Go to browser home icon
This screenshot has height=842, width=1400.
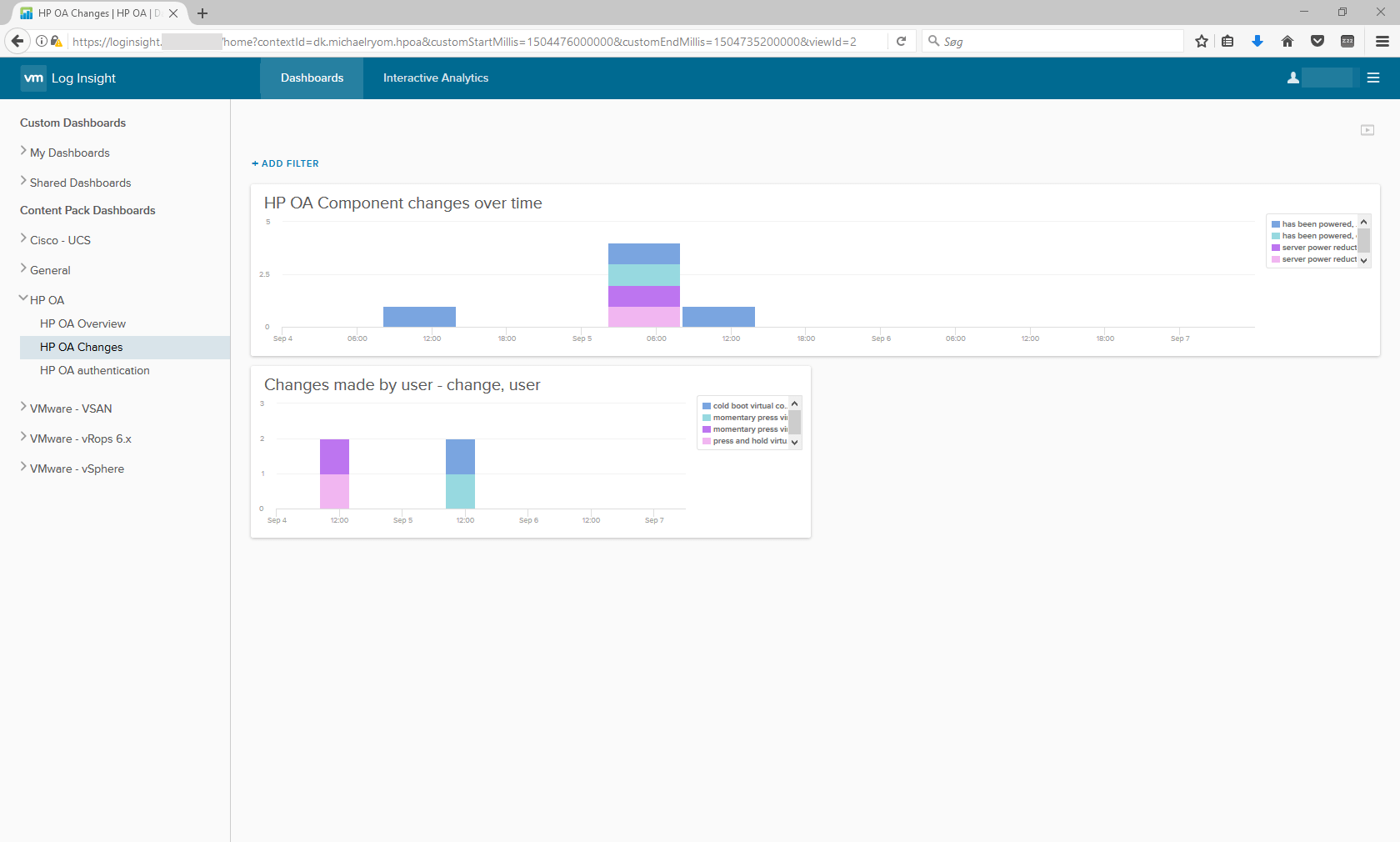pyautogui.click(x=1287, y=41)
